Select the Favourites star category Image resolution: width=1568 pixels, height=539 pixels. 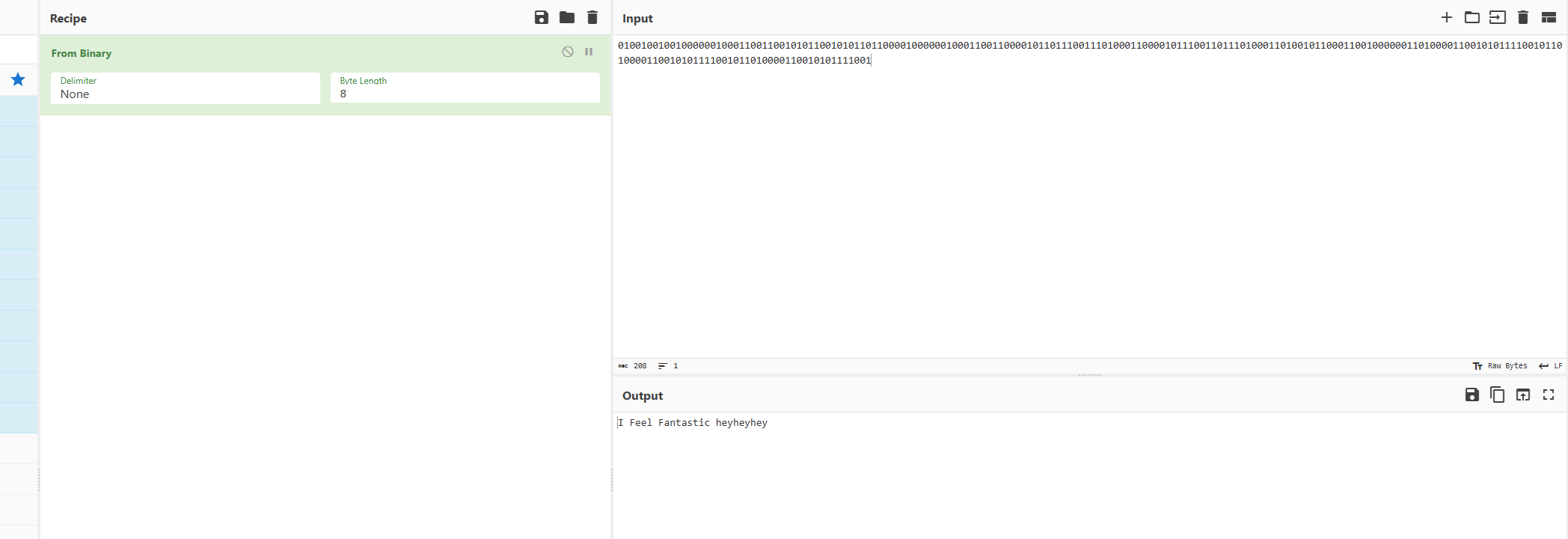tap(18, 79)
